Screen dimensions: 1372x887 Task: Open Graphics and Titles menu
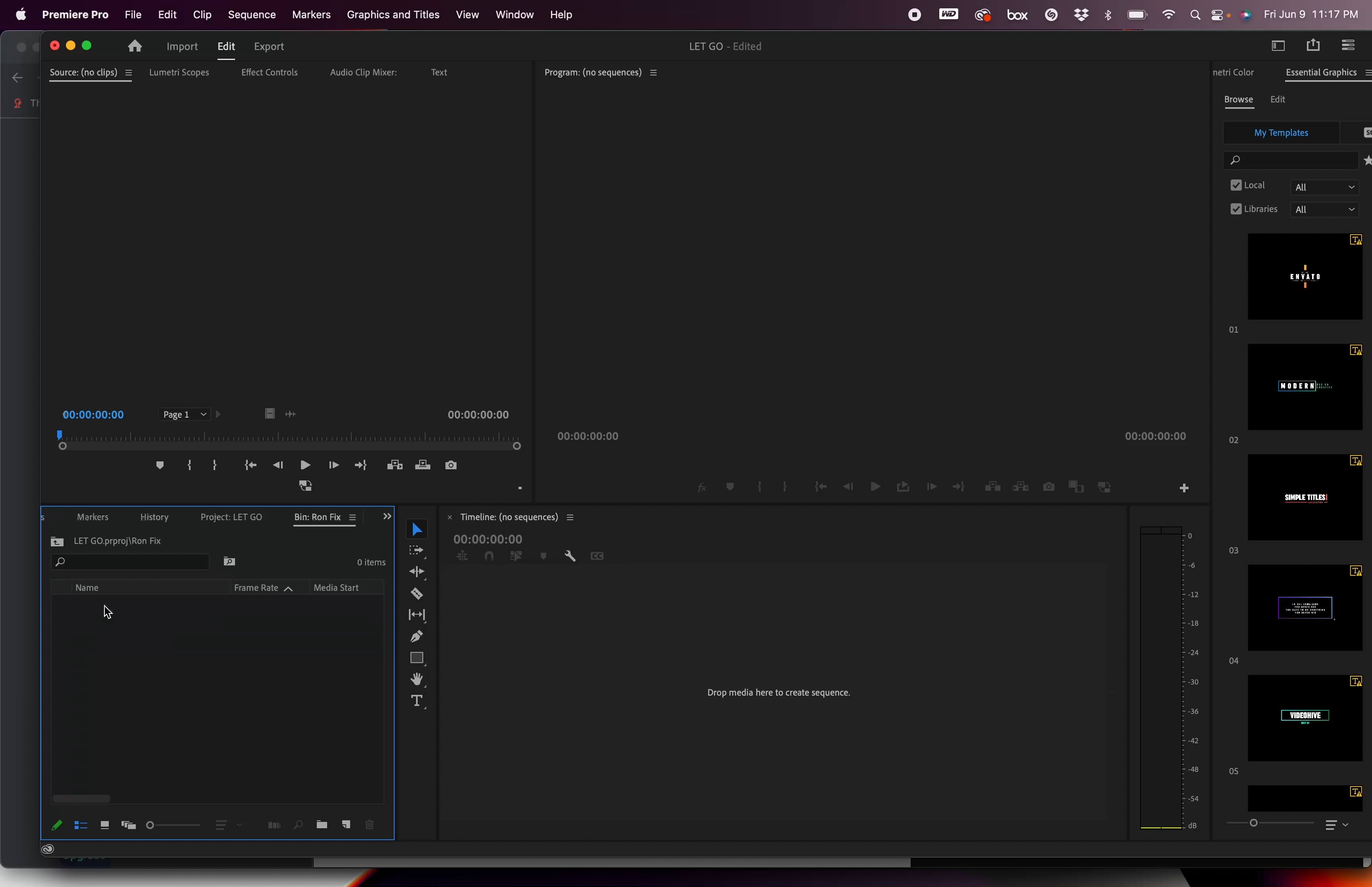[x=393, y=14]
